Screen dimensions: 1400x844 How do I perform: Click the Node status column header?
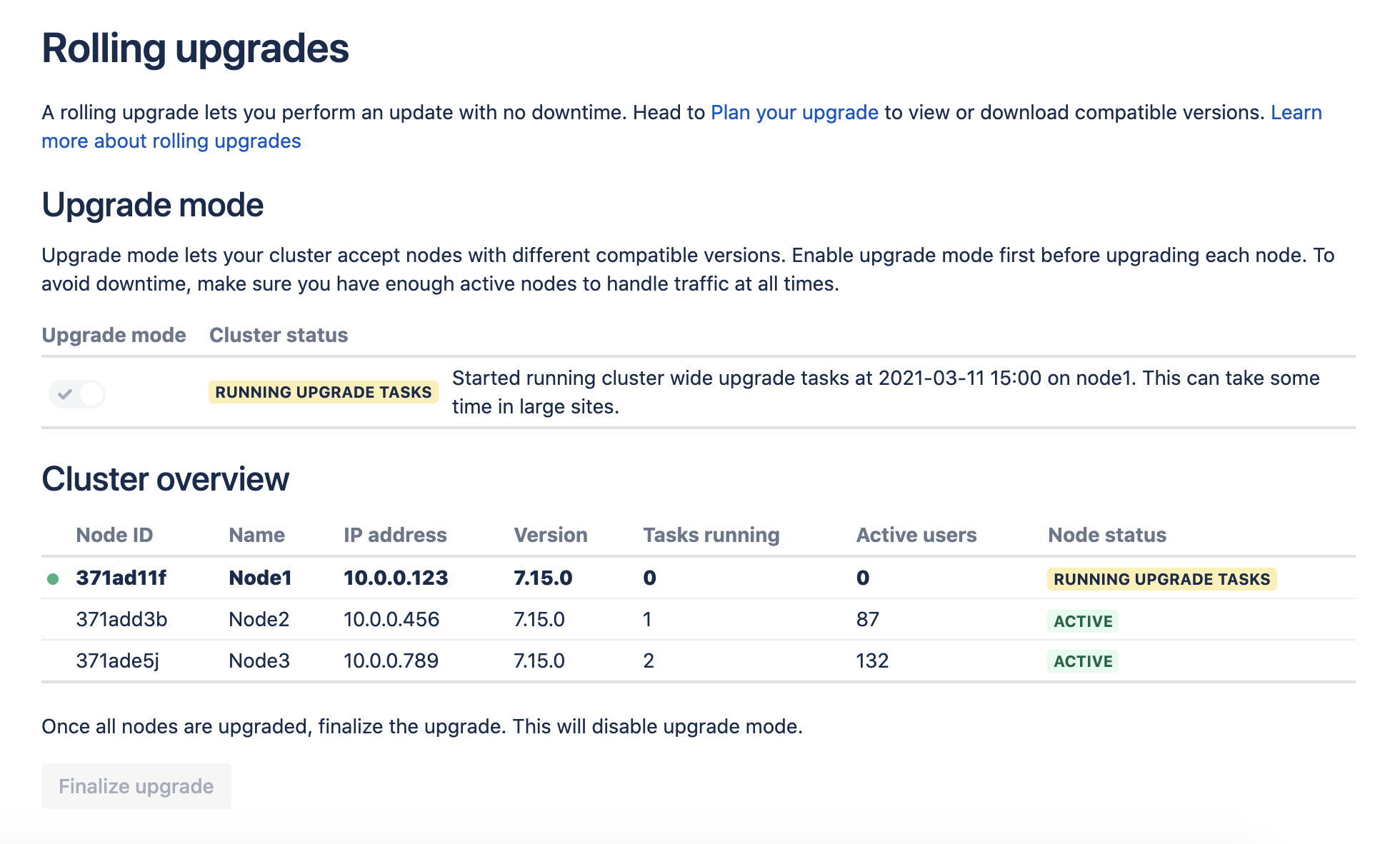point(1106,536)
